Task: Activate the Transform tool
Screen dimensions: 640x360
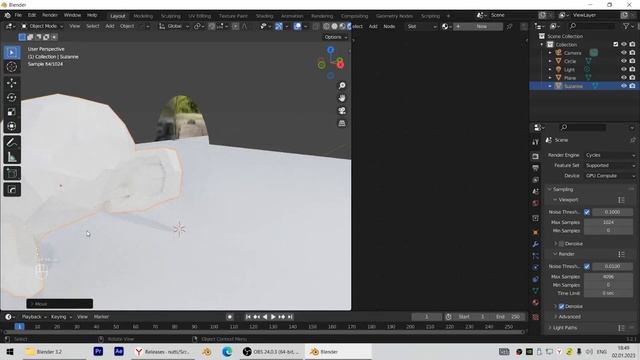Action: click(12, 126)
